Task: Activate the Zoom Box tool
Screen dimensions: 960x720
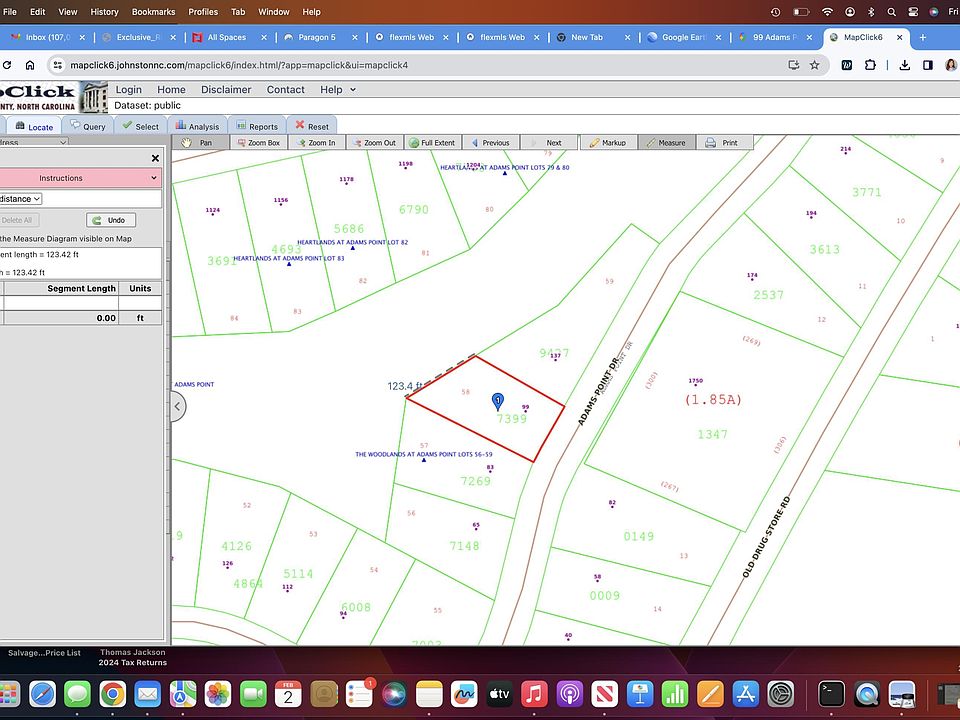Action: 257,143
